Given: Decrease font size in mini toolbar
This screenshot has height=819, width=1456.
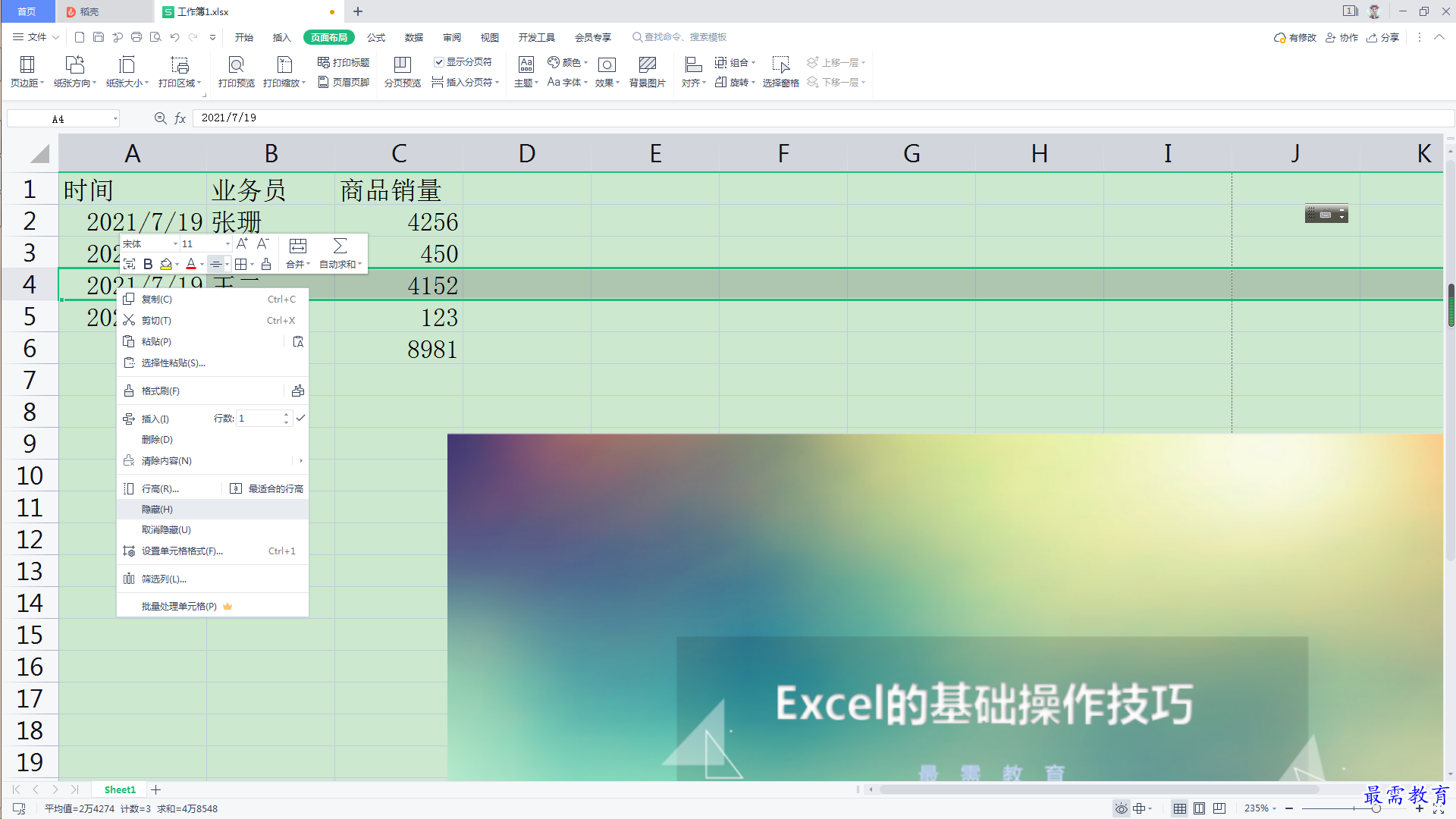Looking at the screenshot, I should point(262,243).
